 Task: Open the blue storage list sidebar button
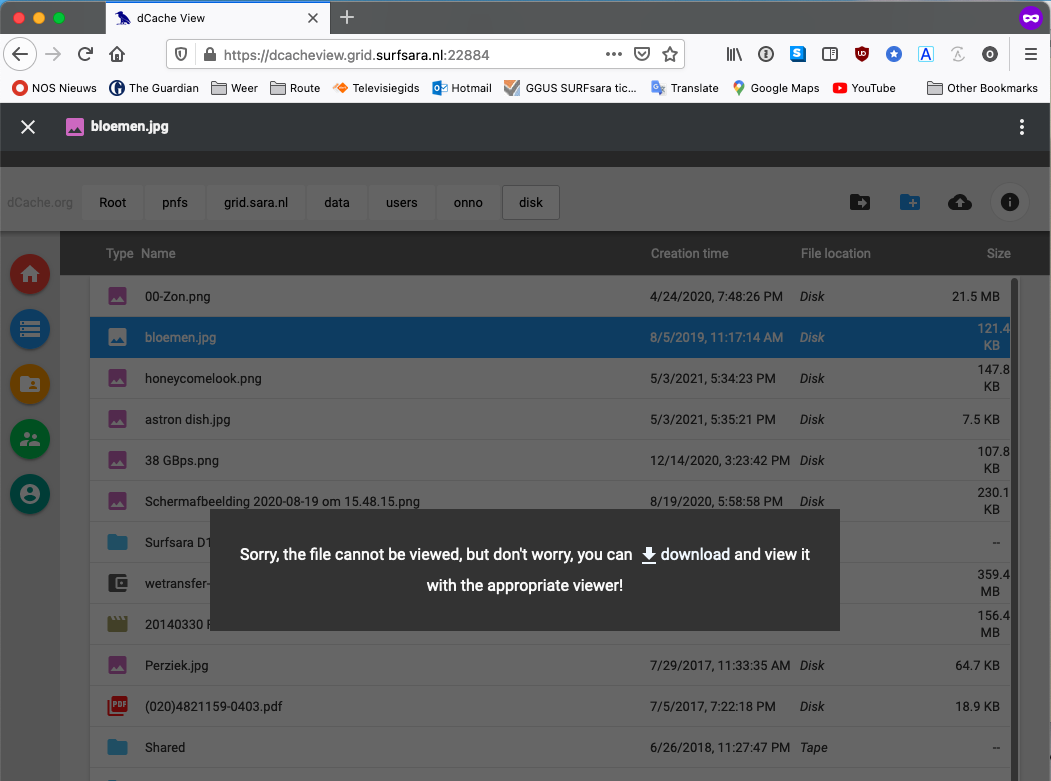(30, 329)
